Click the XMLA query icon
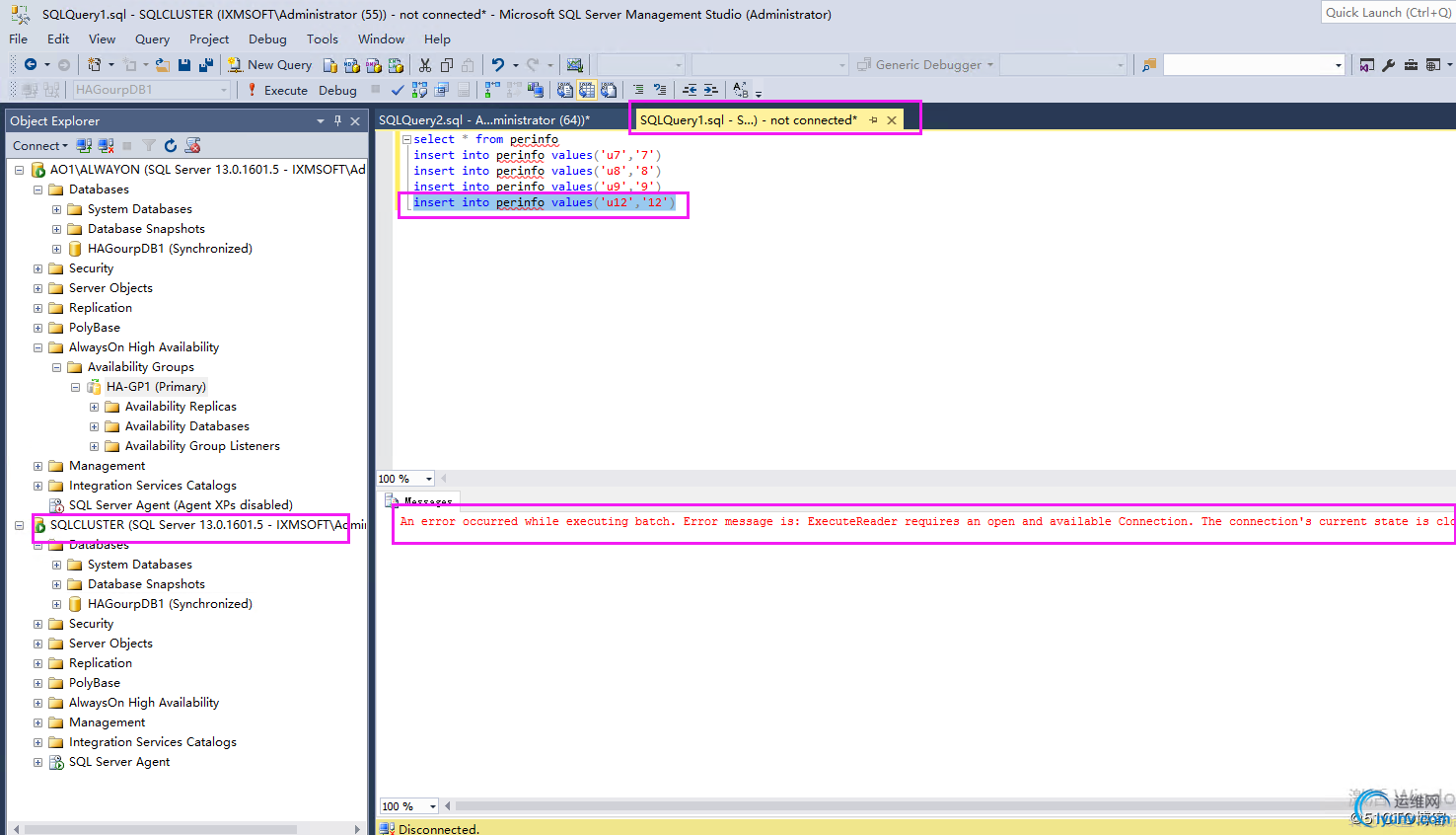This screenshot has height=835, width=1456. [396, 65]
